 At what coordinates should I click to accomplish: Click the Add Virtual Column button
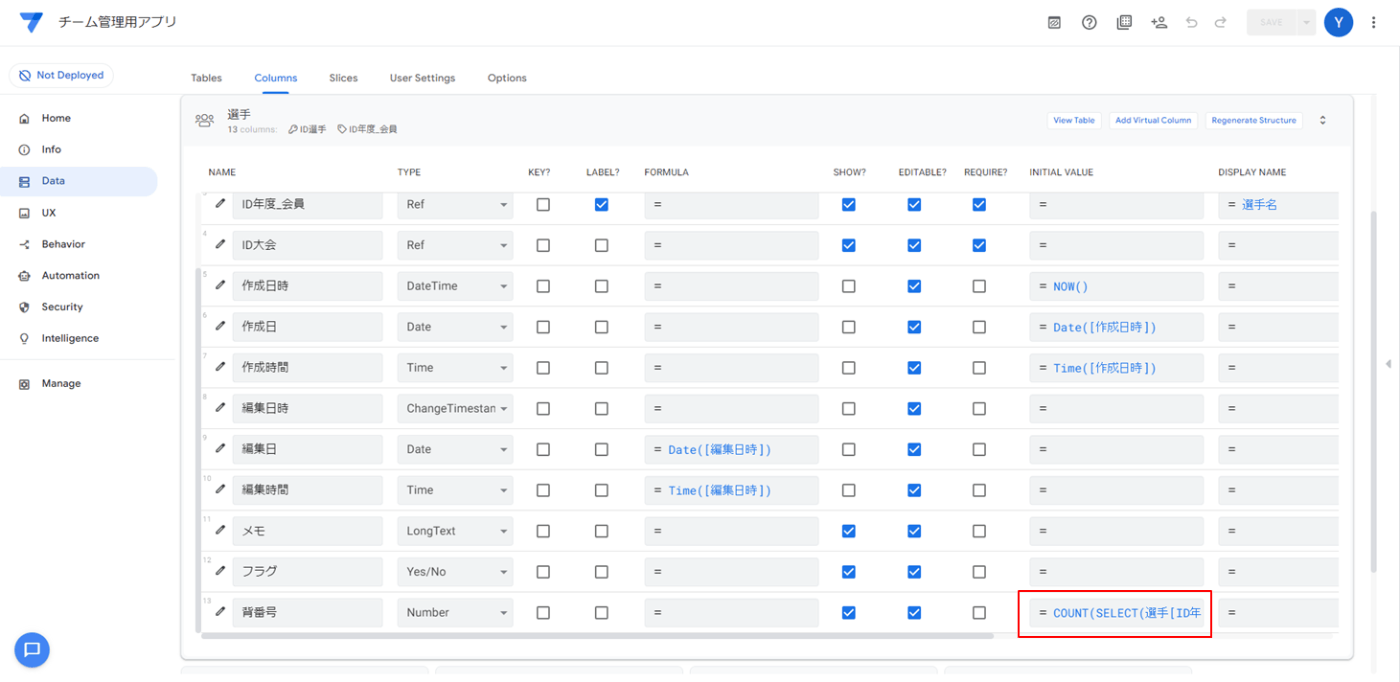[1153, 120]
